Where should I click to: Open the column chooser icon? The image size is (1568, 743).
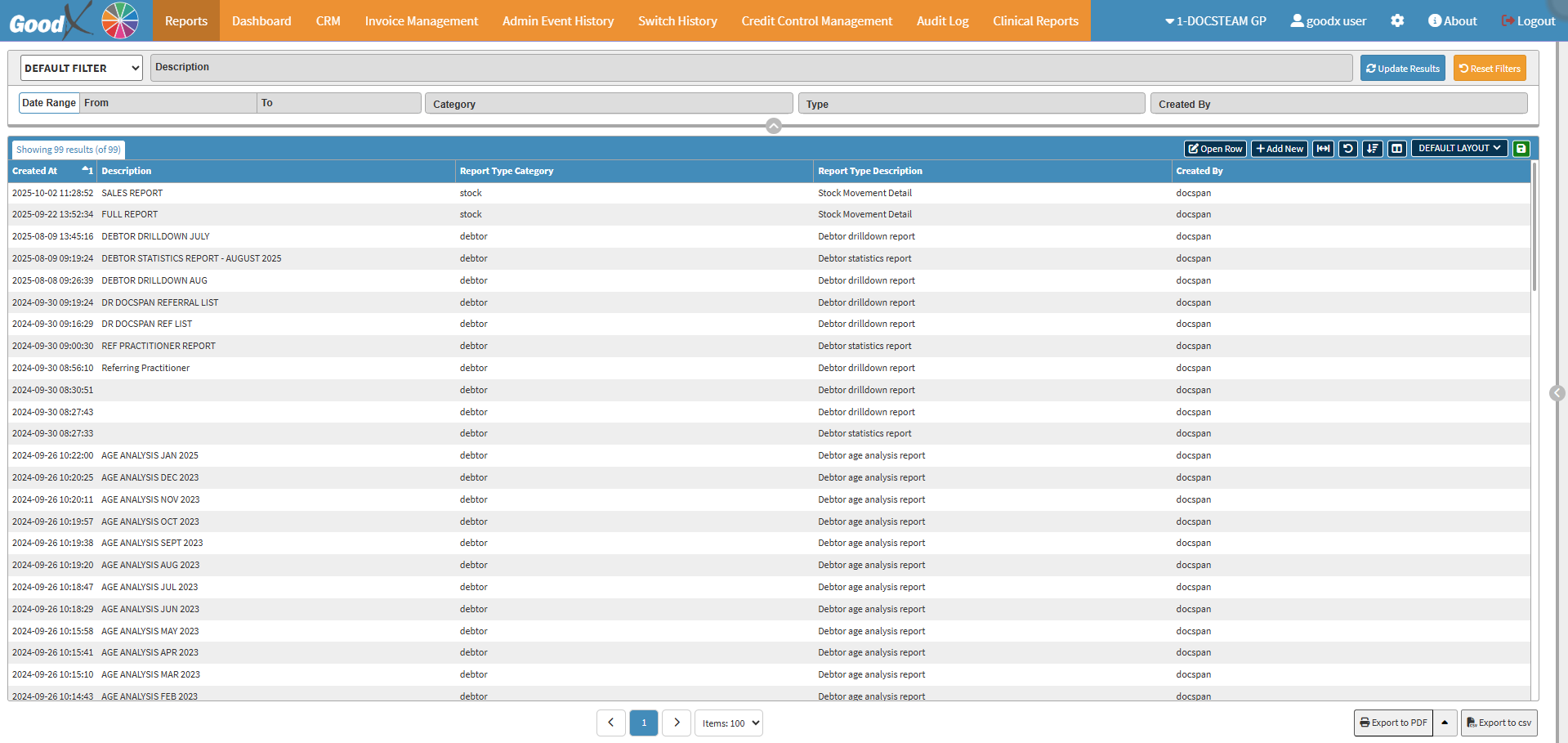click(x=1396, y=149)
